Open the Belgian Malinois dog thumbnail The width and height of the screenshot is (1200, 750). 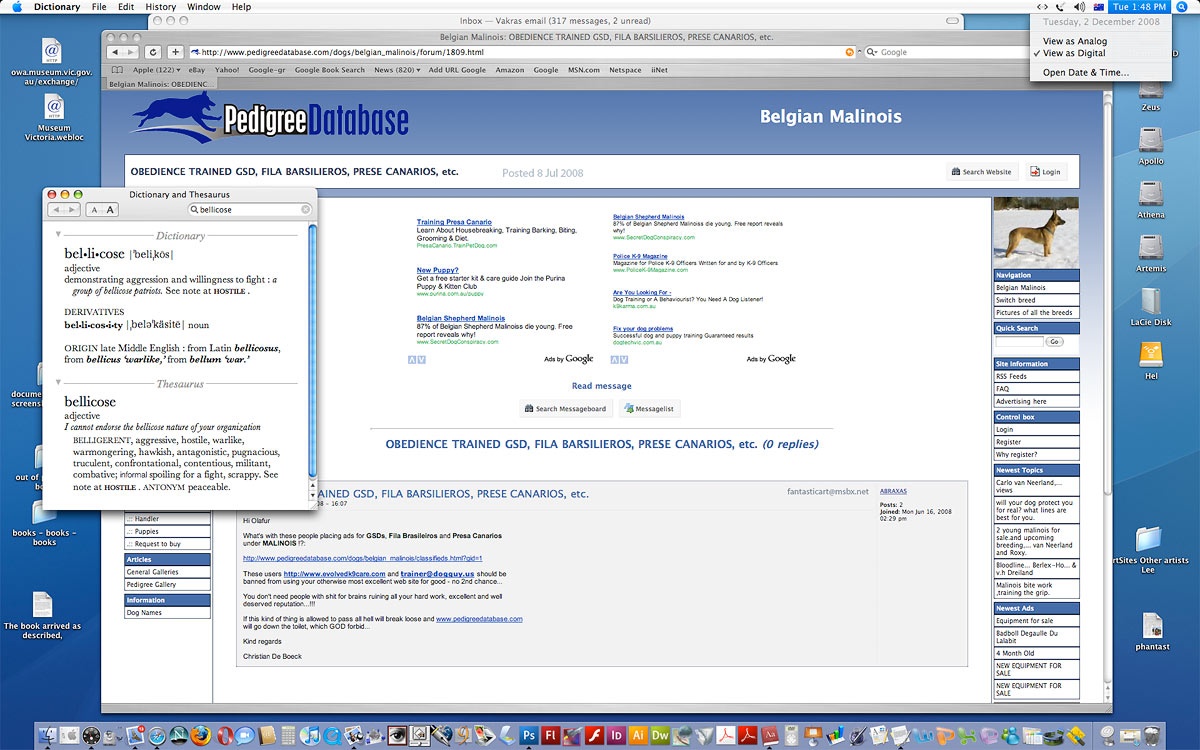tap(1037, 232)
